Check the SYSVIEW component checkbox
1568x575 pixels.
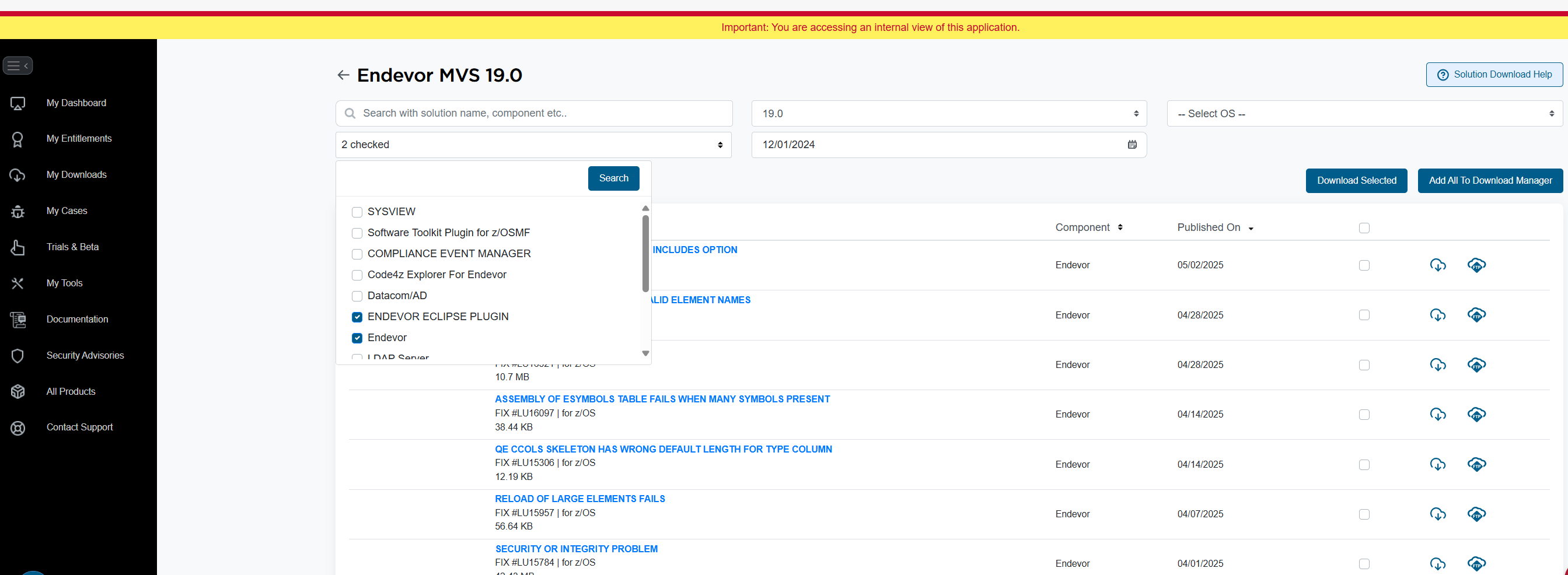point(357,212)
